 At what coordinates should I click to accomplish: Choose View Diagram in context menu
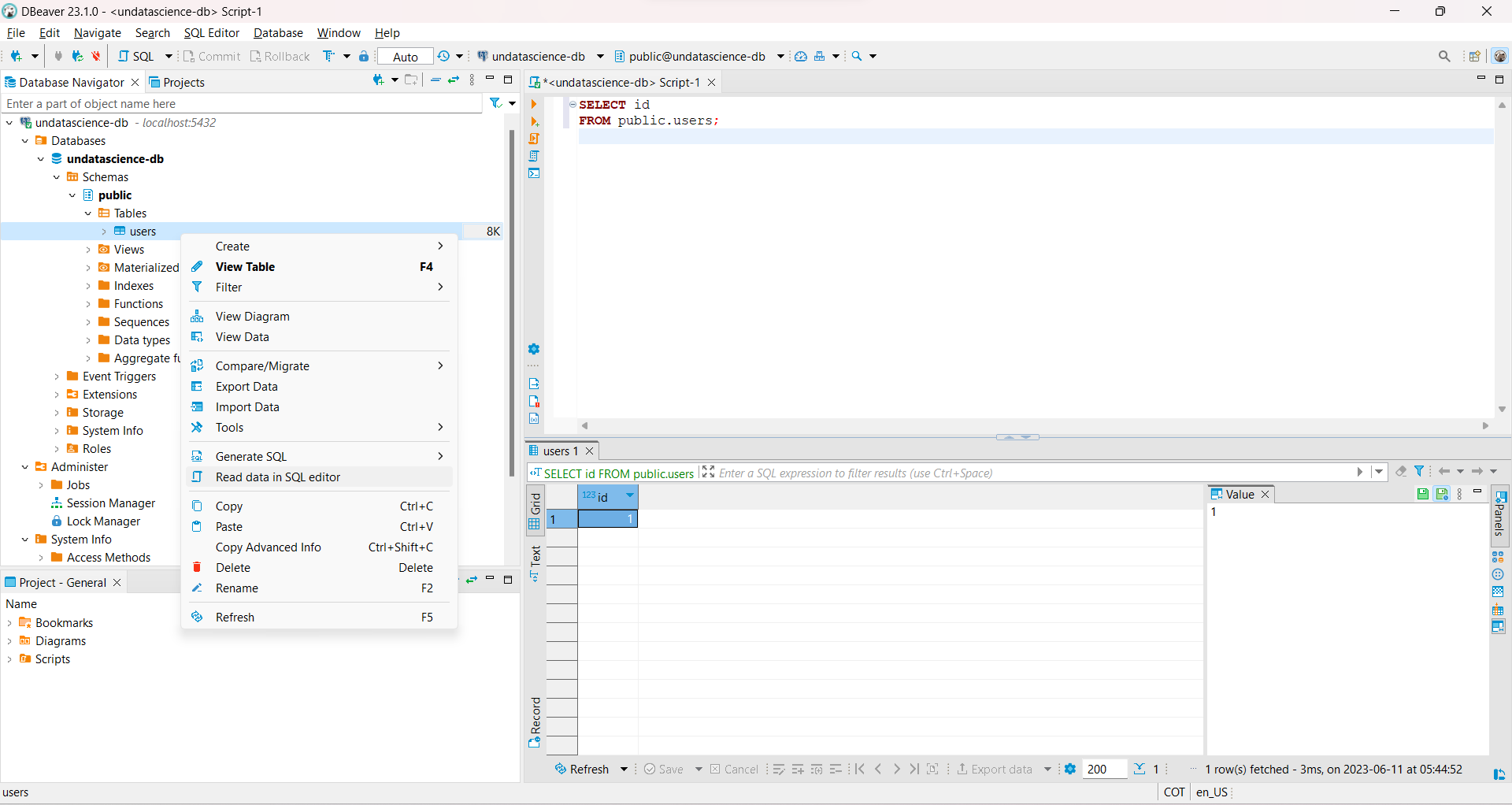pyautogui.click(x=319, y=317)
